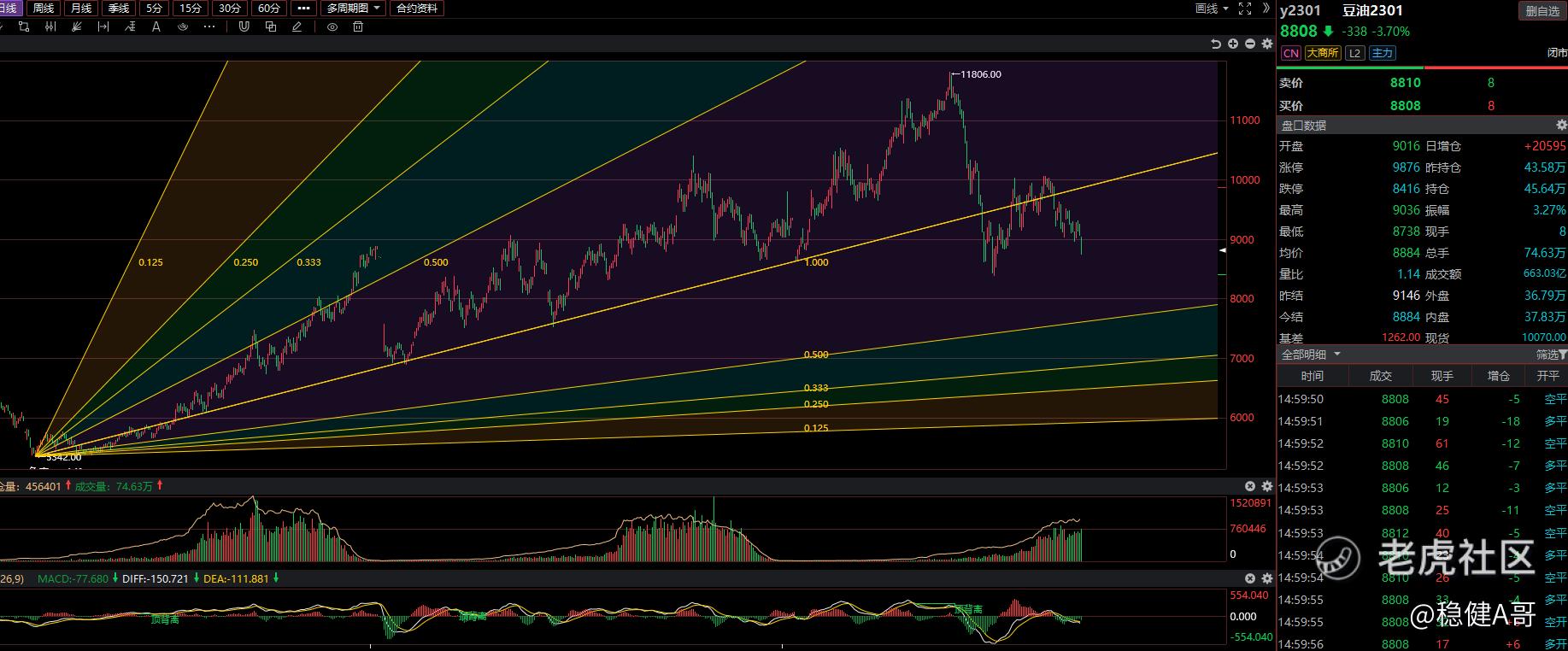Click the pencil edit drawing icon
Image resolution: width=1568 pixels, height=651 pixels.
297,26
